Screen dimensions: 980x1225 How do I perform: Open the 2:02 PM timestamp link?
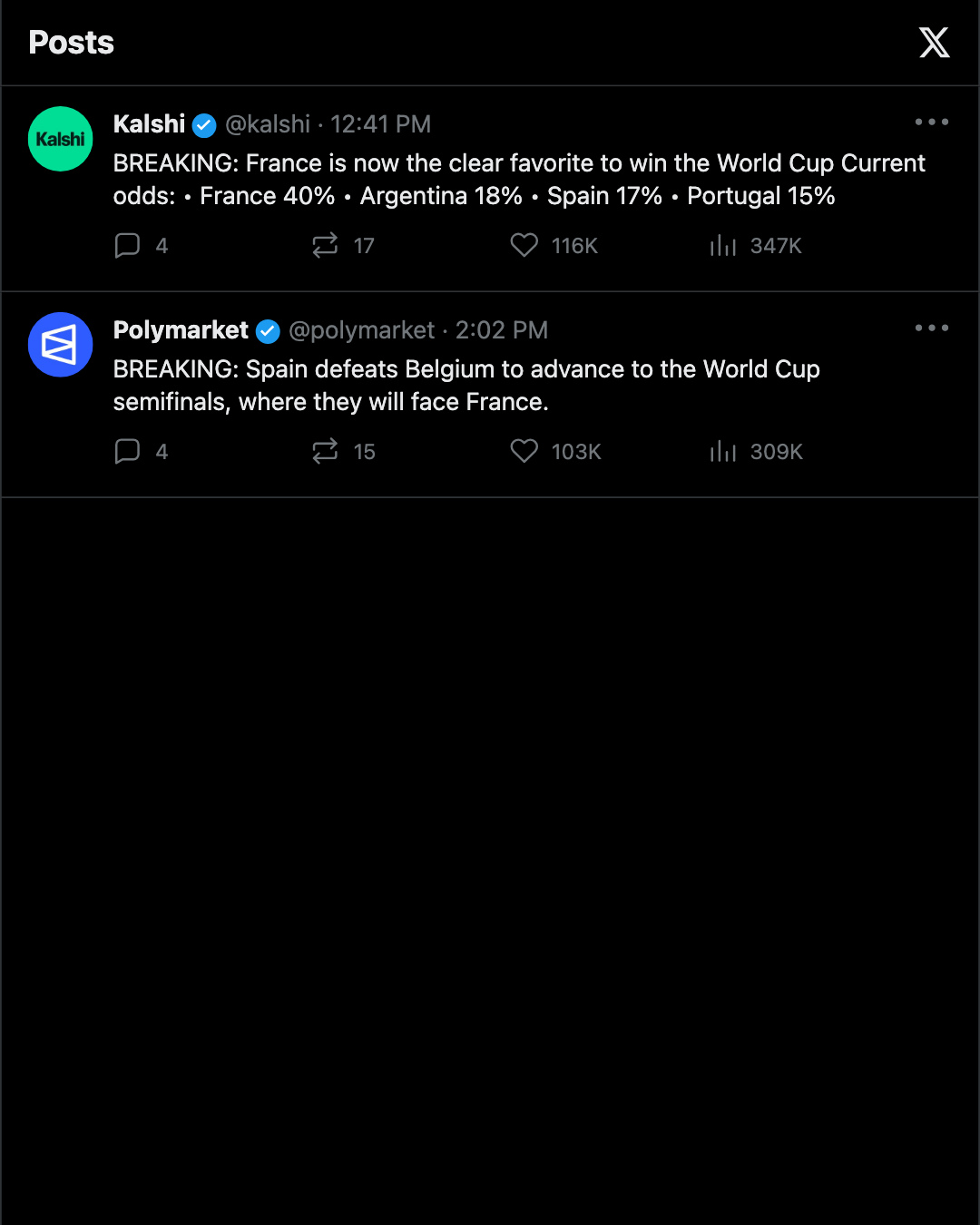[x=502, y=330]
